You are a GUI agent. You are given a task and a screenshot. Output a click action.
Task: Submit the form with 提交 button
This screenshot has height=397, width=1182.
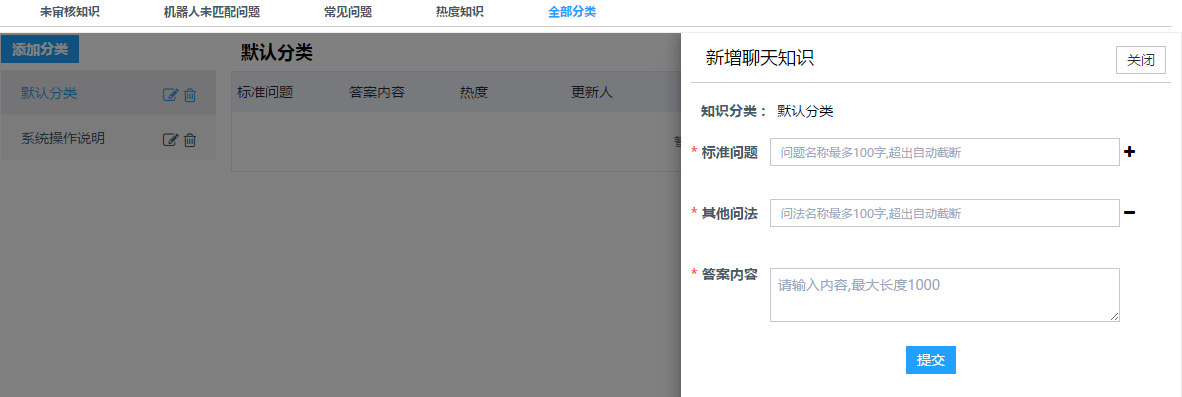[x=931, y=360]
